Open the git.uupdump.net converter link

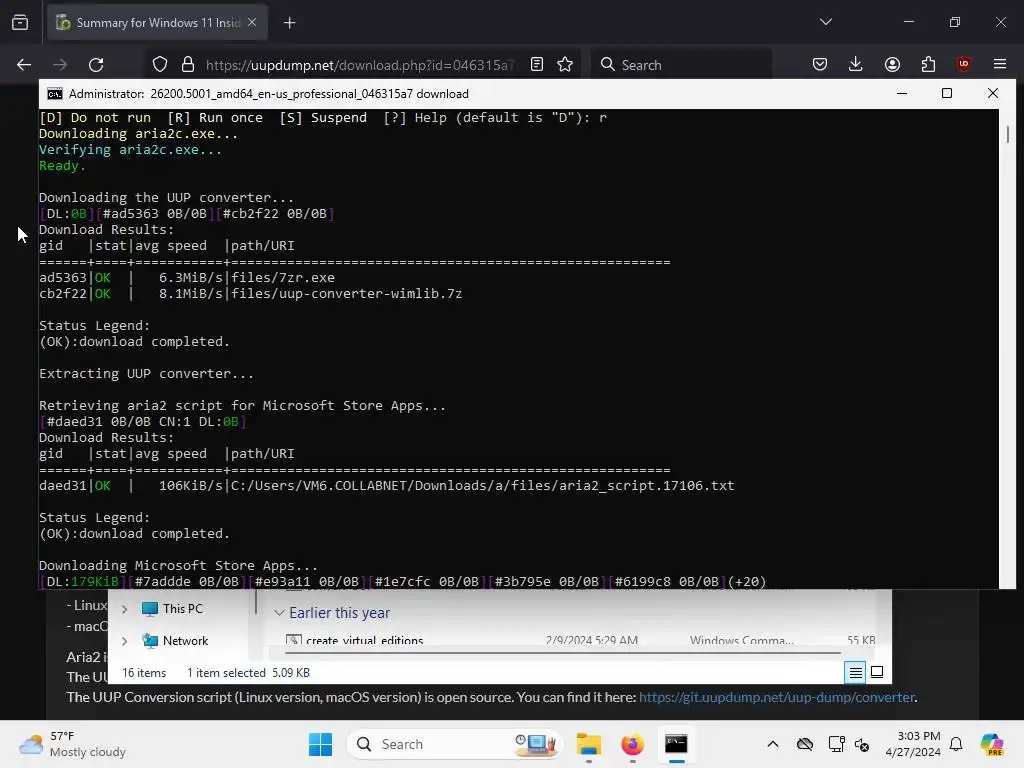pyautogui.click(x=776, y=697)
